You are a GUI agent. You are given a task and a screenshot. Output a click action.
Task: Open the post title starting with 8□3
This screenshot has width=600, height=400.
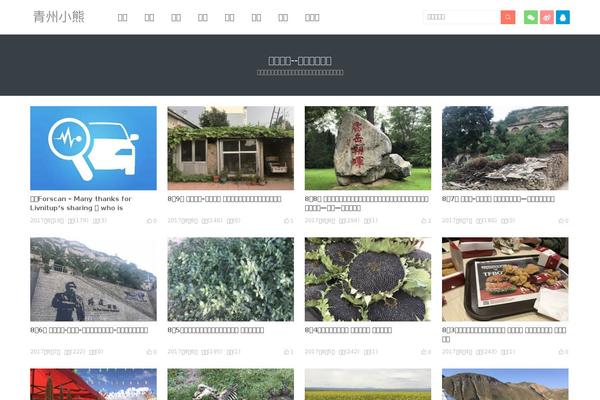click(504, 335)
